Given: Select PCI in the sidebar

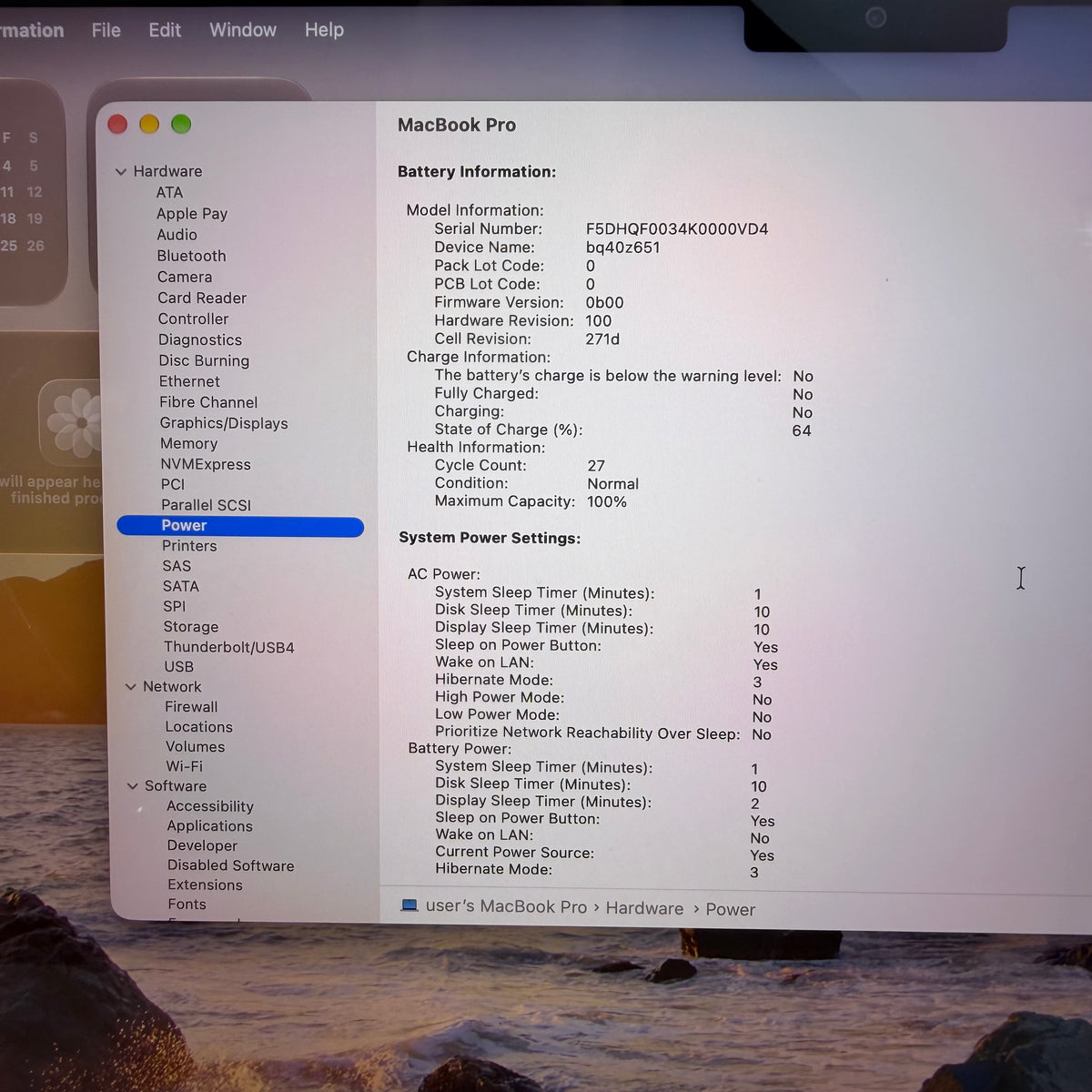Looking at the screenshot, I should [x=173, y=484].
